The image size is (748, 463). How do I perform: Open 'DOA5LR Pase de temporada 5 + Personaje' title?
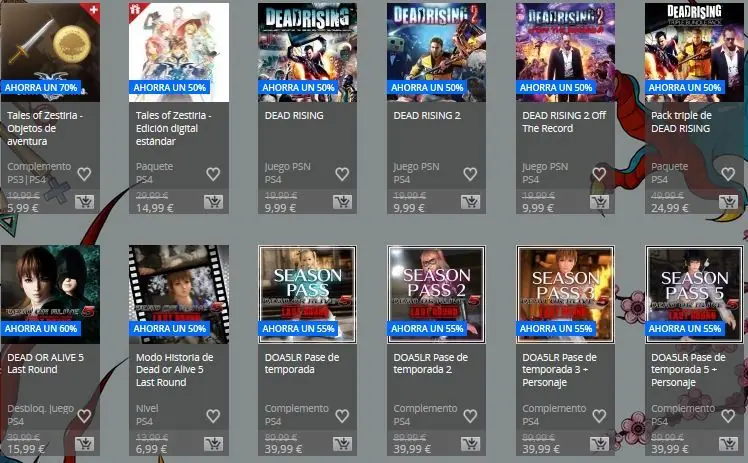click(x=688, y=370)
